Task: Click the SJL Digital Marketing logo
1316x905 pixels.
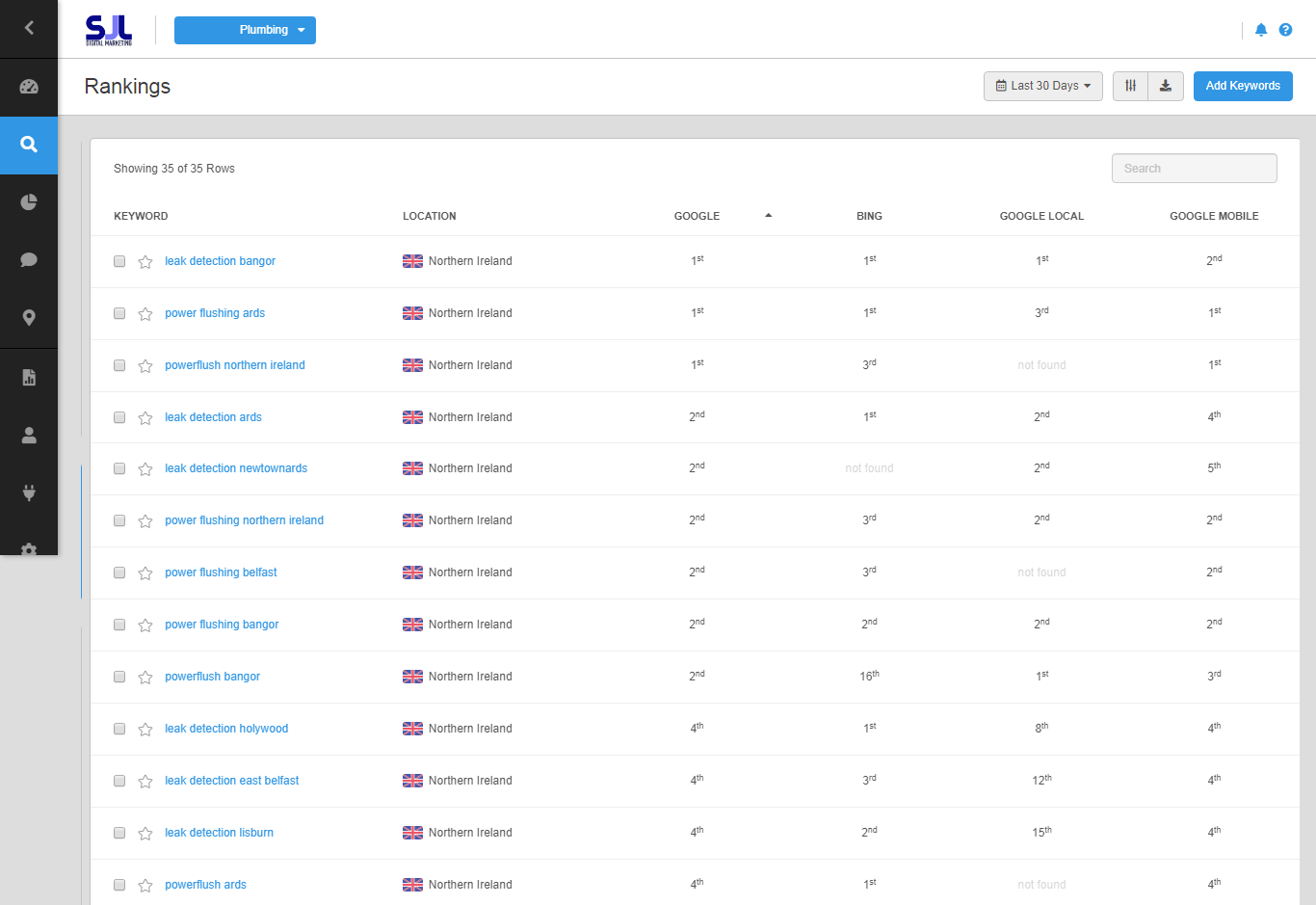Action: pos(109,30)
